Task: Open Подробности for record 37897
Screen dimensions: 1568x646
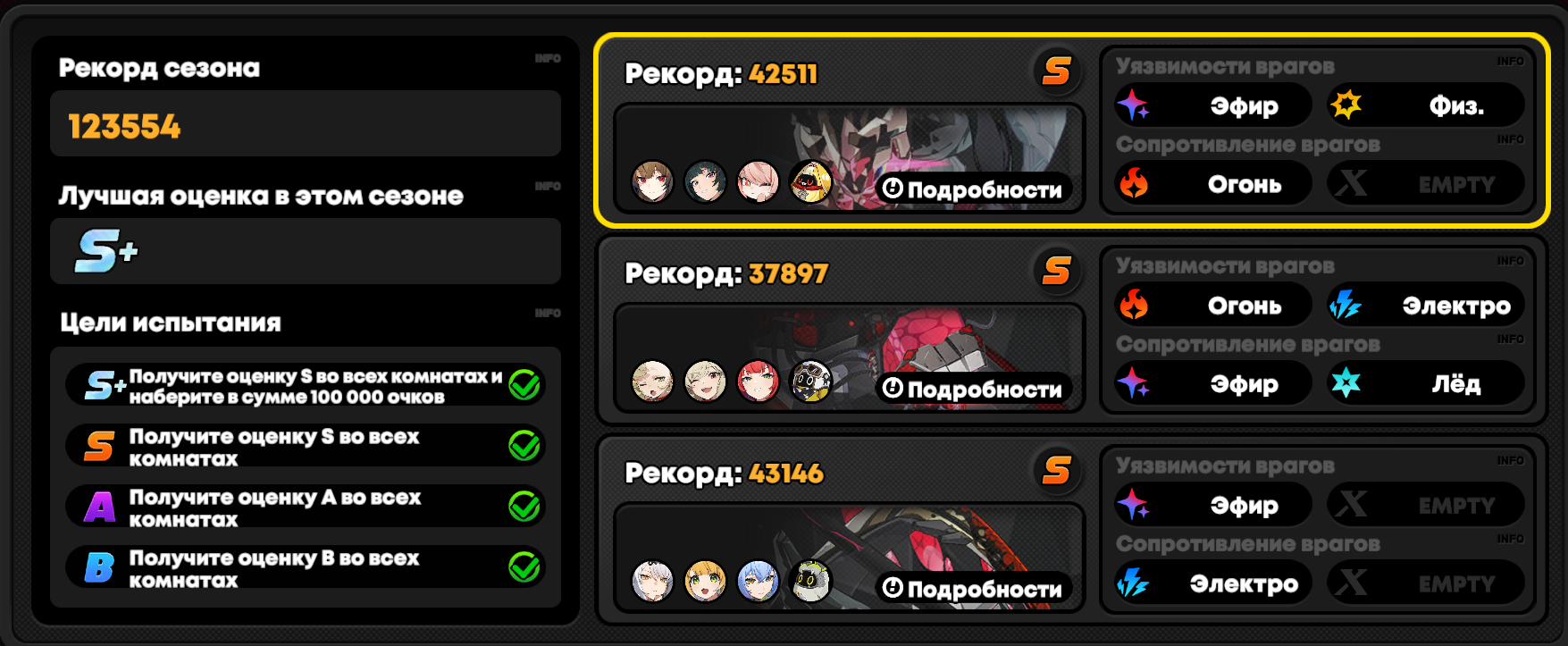Action: click(x=972, y=389)
